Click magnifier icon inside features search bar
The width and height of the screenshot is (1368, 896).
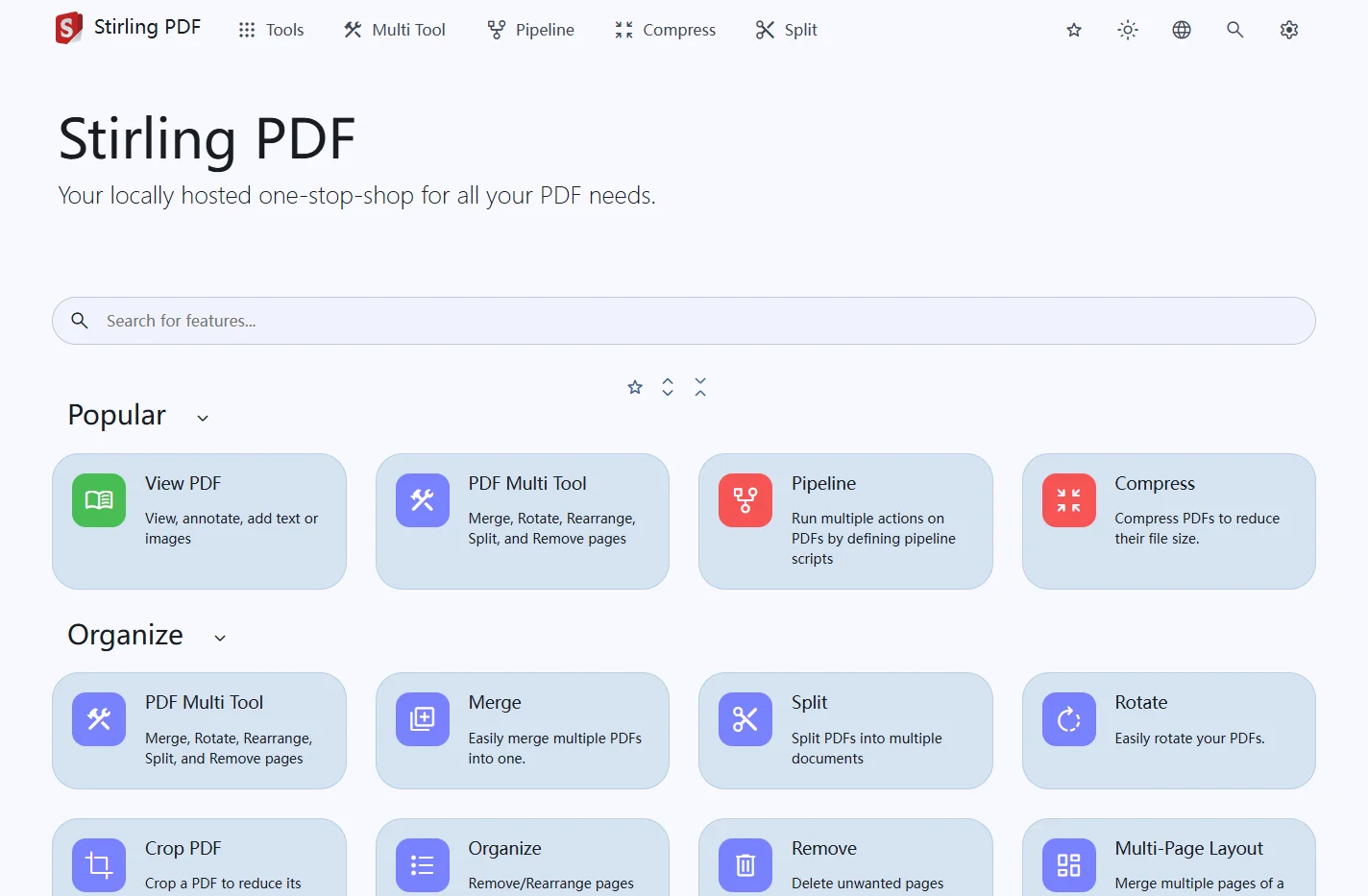click(80, 321)
